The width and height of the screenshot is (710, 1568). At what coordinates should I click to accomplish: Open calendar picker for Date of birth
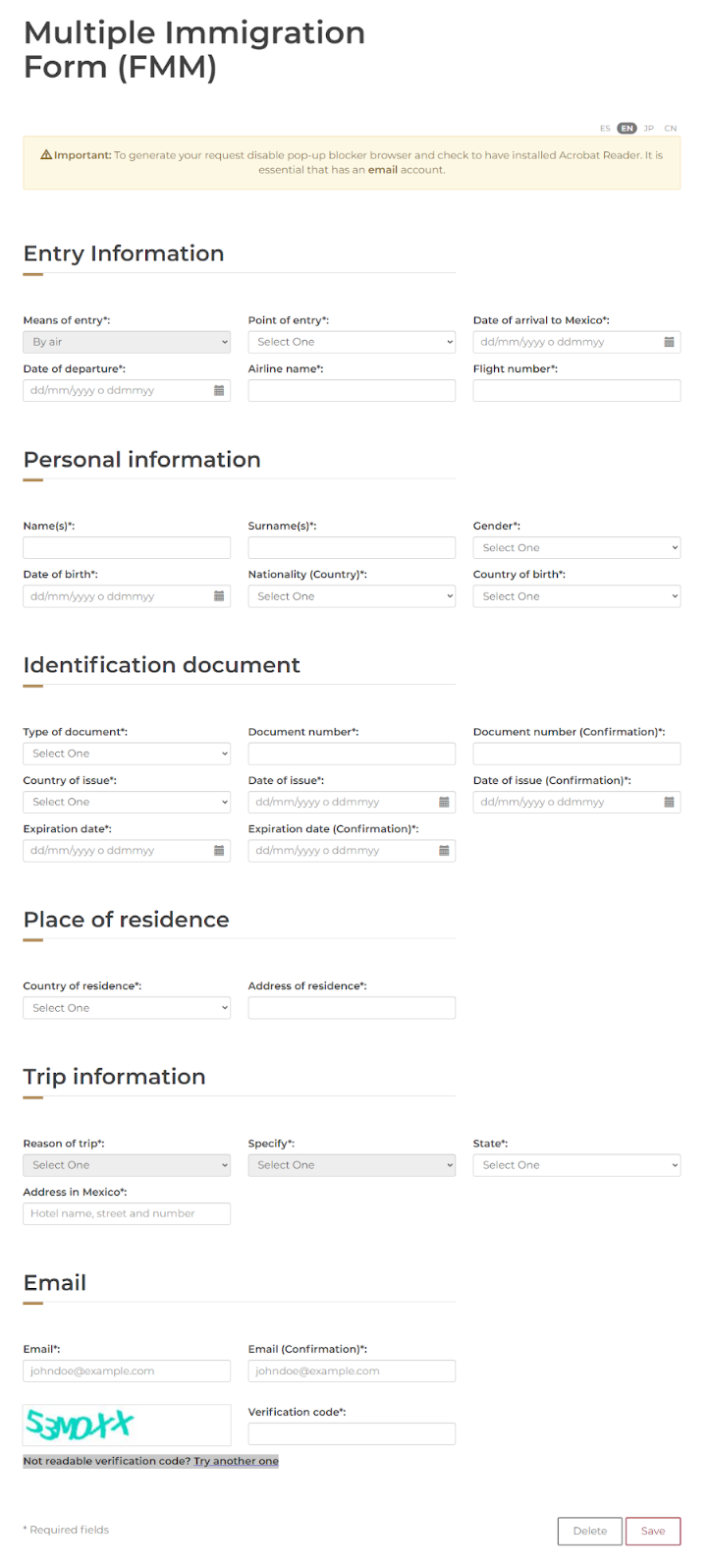click(x=219, y=596)
